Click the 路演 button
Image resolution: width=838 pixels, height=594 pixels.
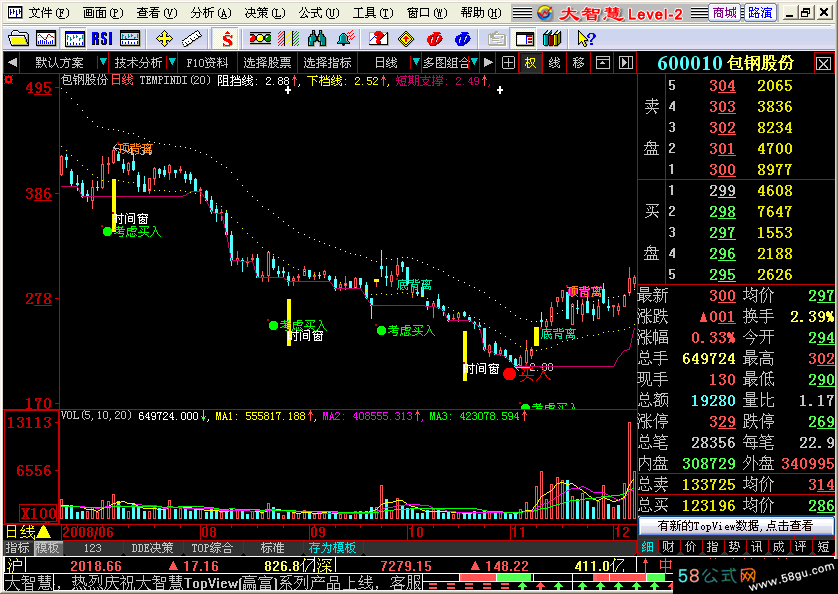pyautogui.click(x=760, y=12)
